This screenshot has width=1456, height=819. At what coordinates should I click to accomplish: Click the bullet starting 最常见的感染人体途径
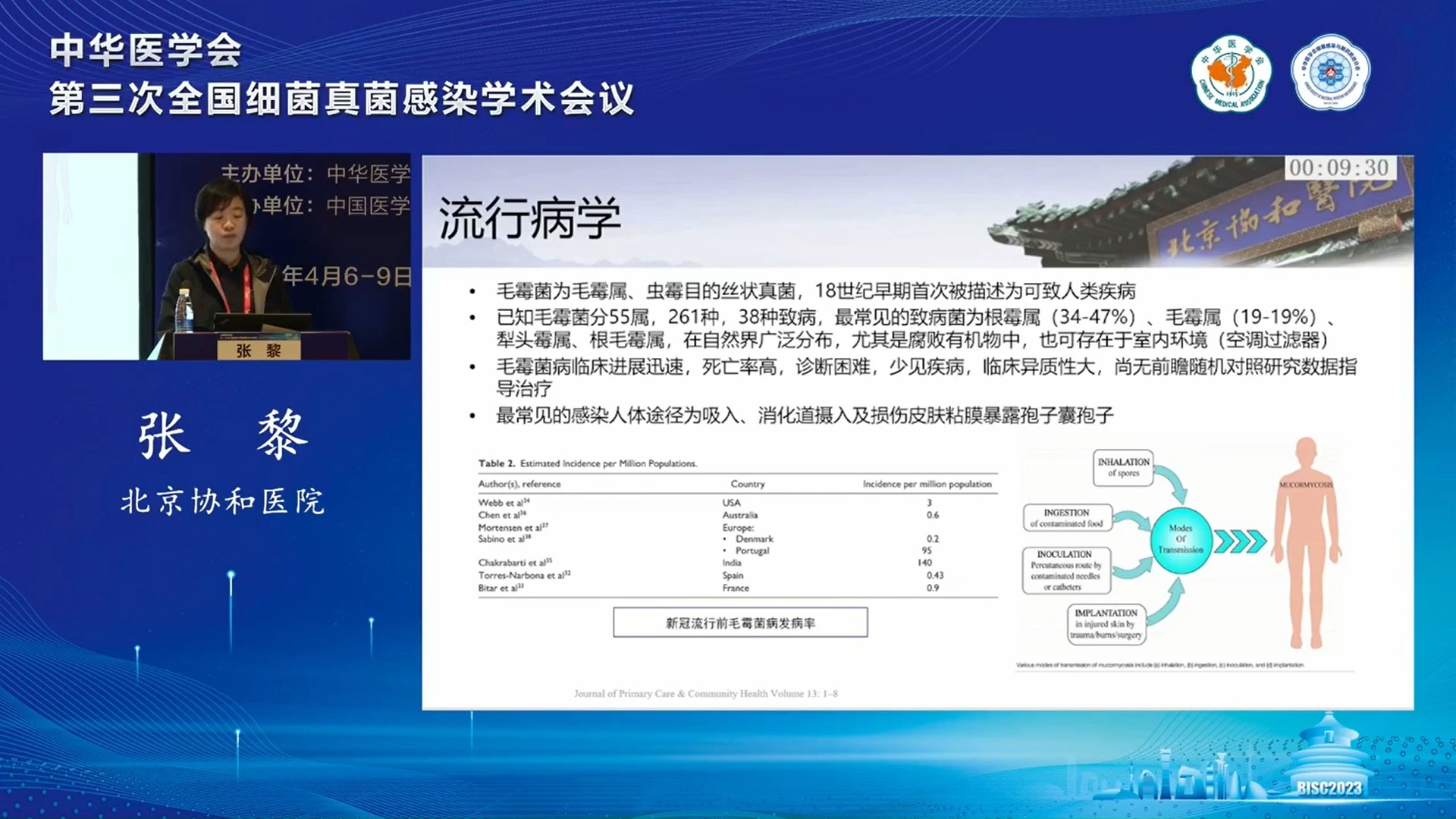click(x=804, y=416)
